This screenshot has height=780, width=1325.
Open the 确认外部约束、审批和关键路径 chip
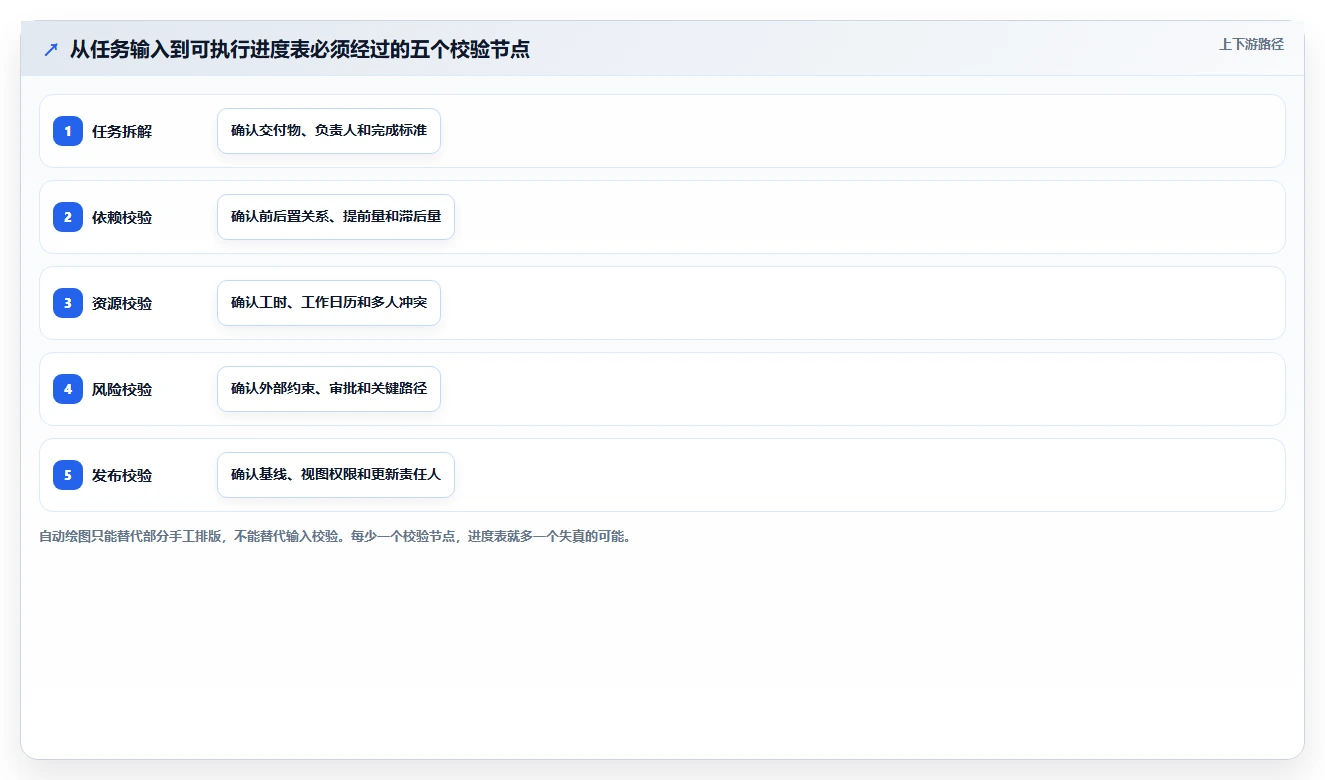(x=329, y=389)
